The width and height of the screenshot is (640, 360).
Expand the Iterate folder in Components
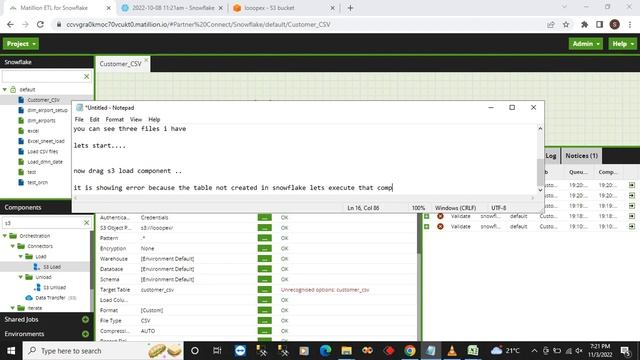click(13, 308)
